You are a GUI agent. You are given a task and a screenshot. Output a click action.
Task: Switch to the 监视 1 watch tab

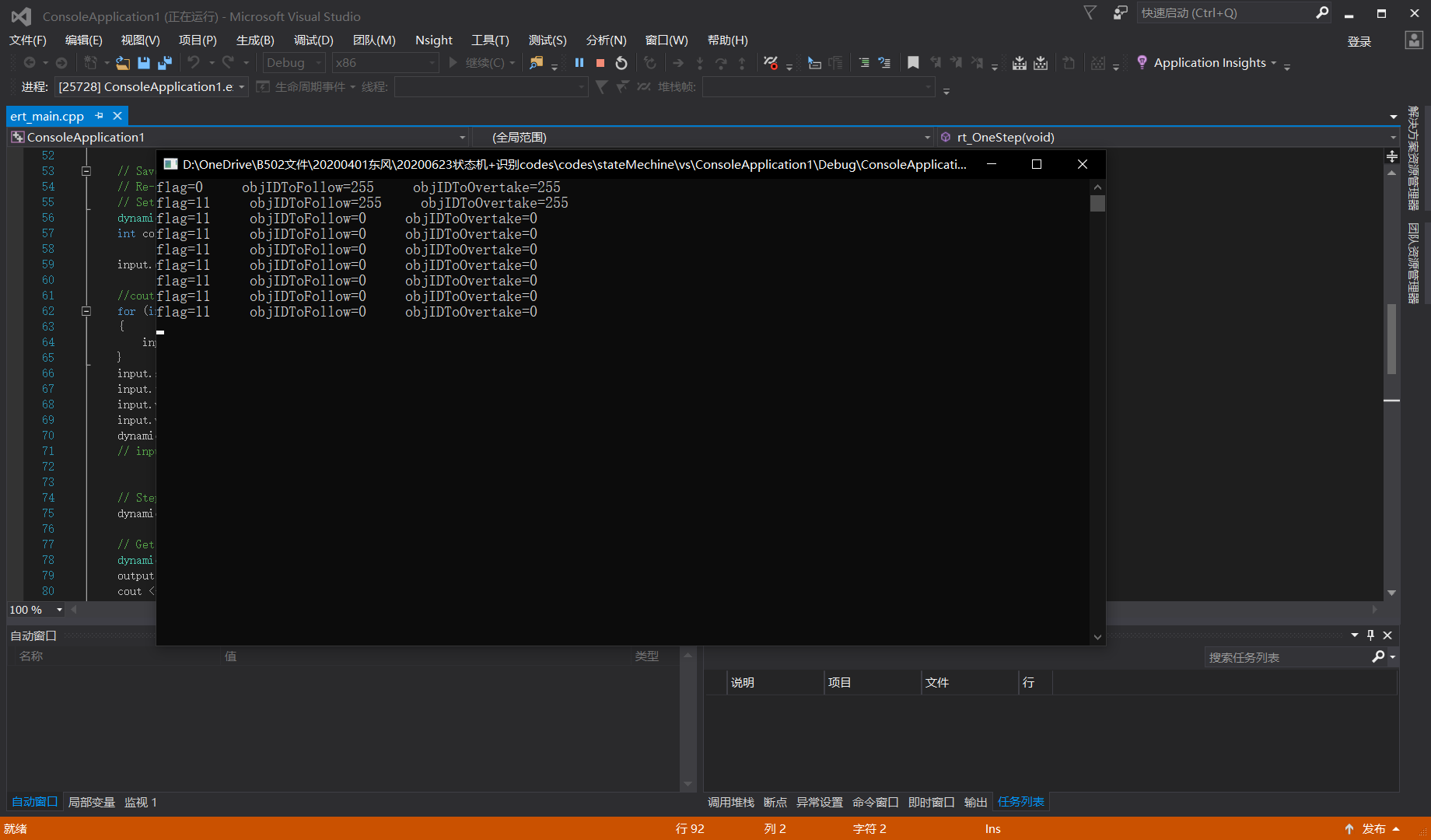(x=141, y=802)
